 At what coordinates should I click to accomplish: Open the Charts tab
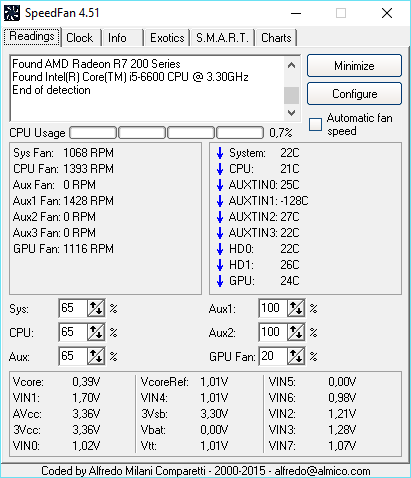276,38
